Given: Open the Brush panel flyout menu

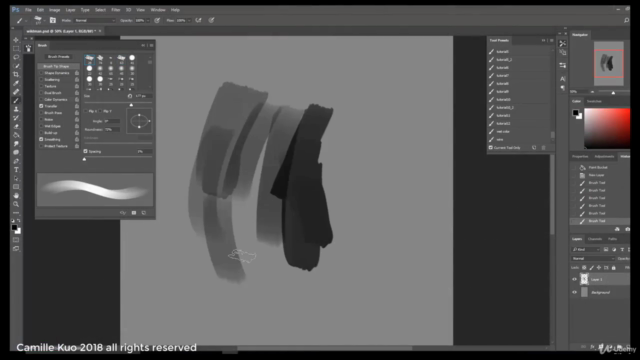Looking at the screenshot, I should click(151, 45).
